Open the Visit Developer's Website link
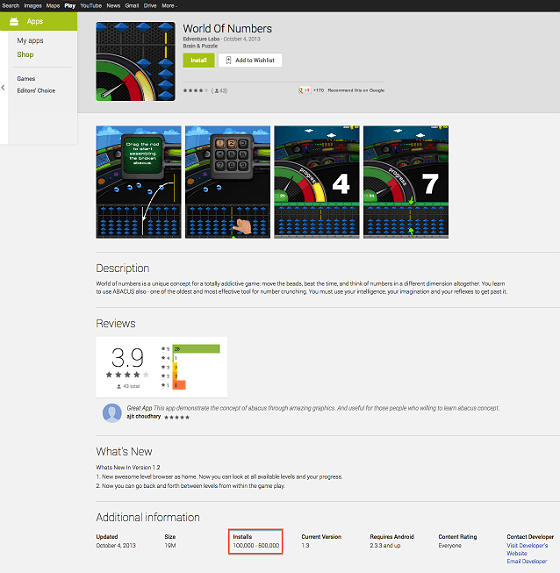This screenshot has height=573, width=560. point(527,549)
